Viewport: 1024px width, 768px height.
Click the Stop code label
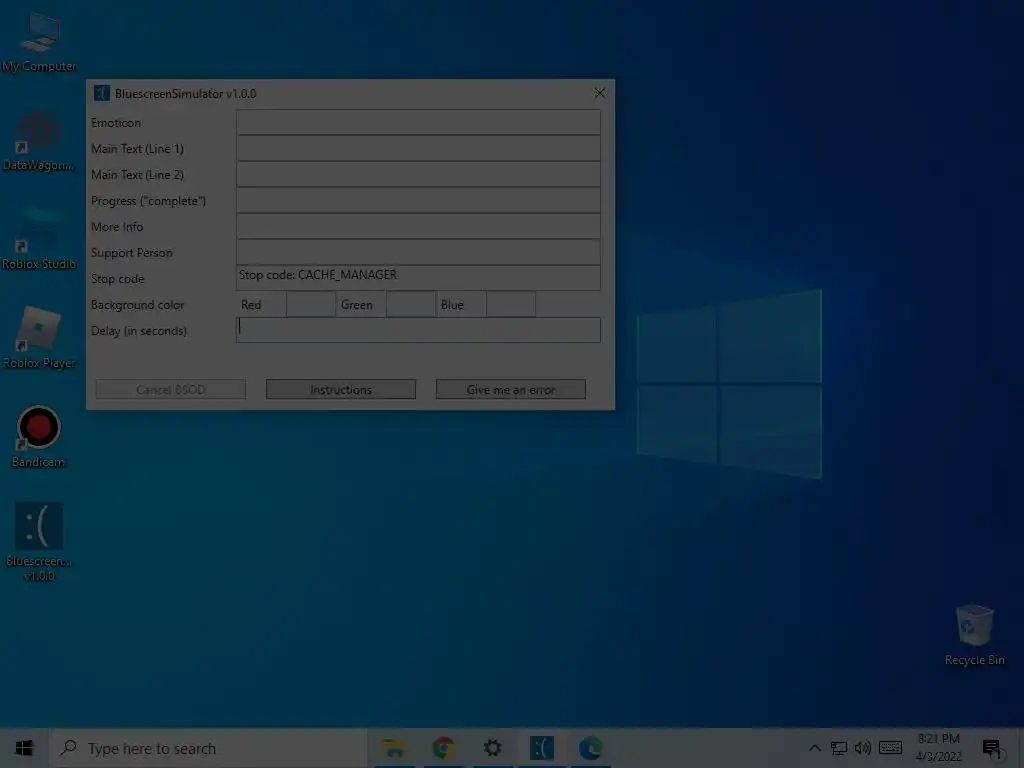(118, 279)
